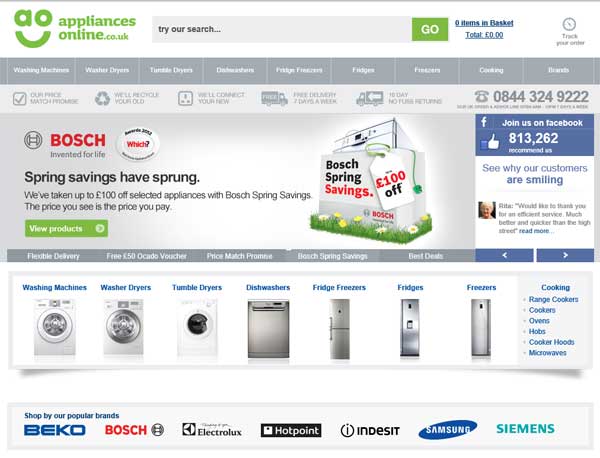Click into the try our search field
Screen dimensions: 600x458
pyautogui.click(x=282, y=29)
